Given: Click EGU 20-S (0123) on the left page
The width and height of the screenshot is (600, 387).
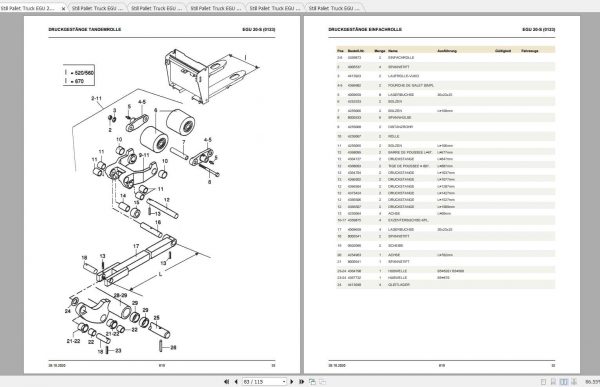Looking at the screenshot, I should point(259,29).
